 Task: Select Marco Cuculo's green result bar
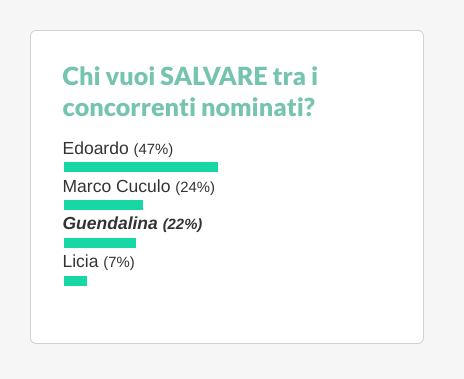click(x=103, y=205)
